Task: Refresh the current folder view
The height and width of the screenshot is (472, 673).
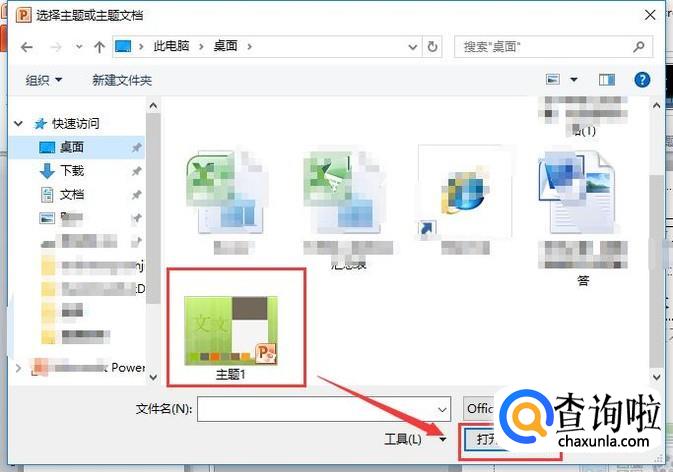Action: [x=432, y=47]
